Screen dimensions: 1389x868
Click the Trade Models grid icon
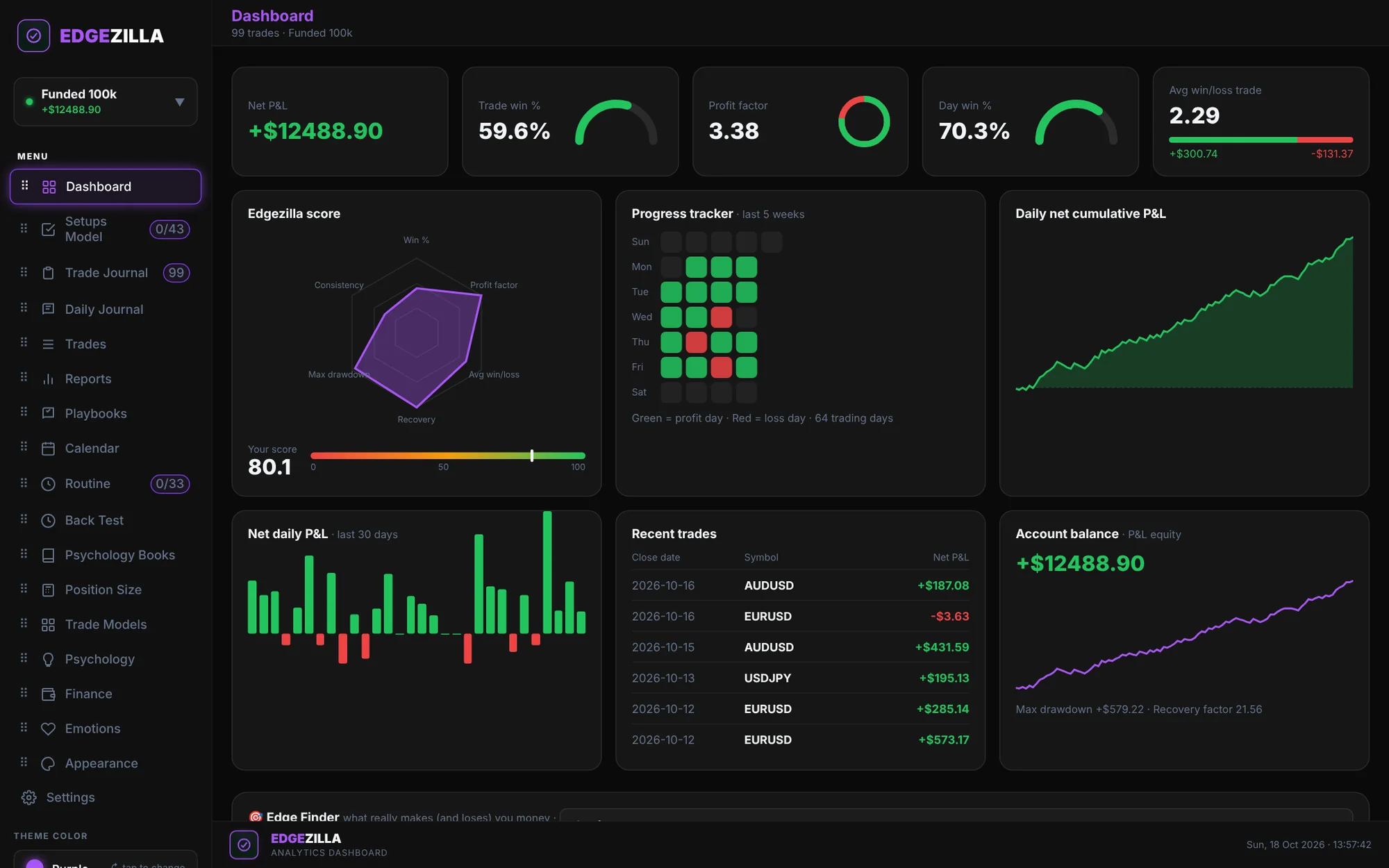click(48, 625)
